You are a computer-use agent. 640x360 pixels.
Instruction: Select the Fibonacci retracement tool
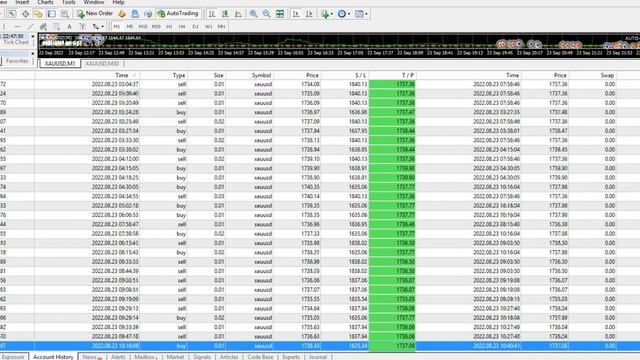56,27
